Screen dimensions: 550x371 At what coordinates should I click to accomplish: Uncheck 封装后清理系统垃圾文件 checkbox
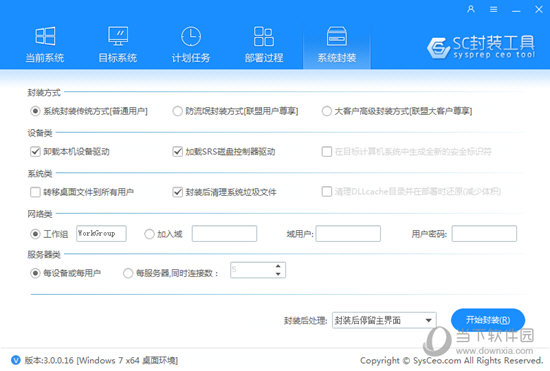click(177, 192)
